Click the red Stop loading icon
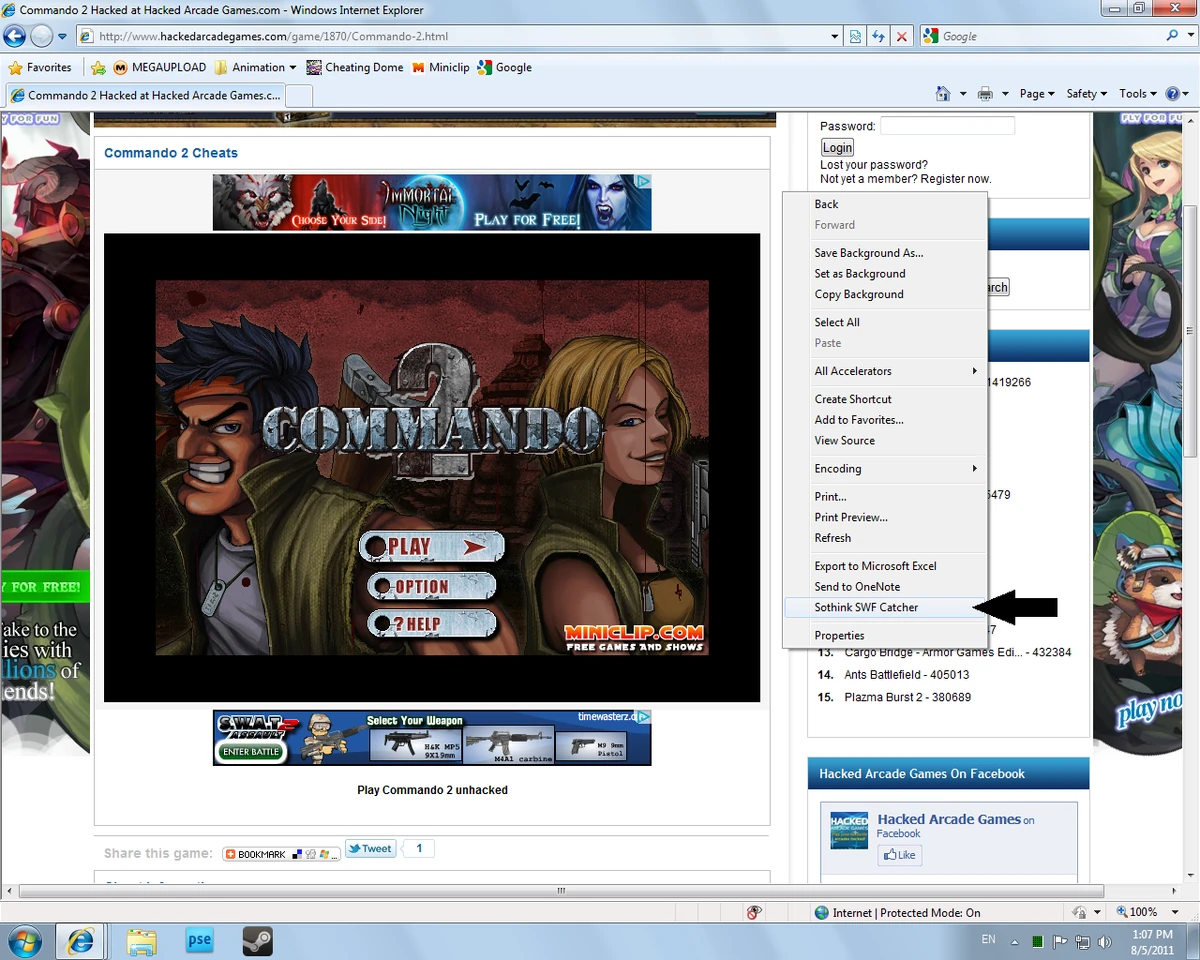 click(902, 36)
